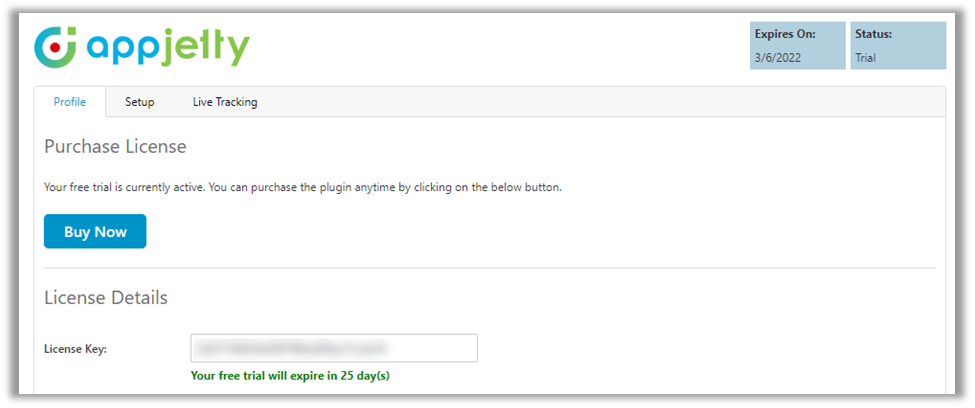Click the green trial expiry message

point(290,377)
